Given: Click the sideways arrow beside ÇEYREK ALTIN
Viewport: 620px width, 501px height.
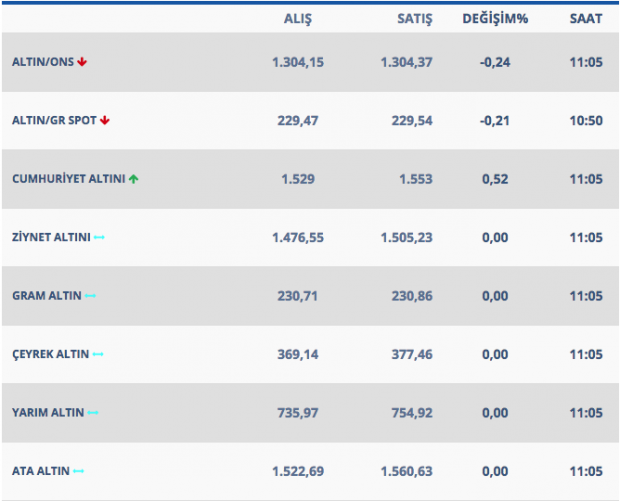Looking at the screenshot, I should pyautogui.click(x=98, y=354).
